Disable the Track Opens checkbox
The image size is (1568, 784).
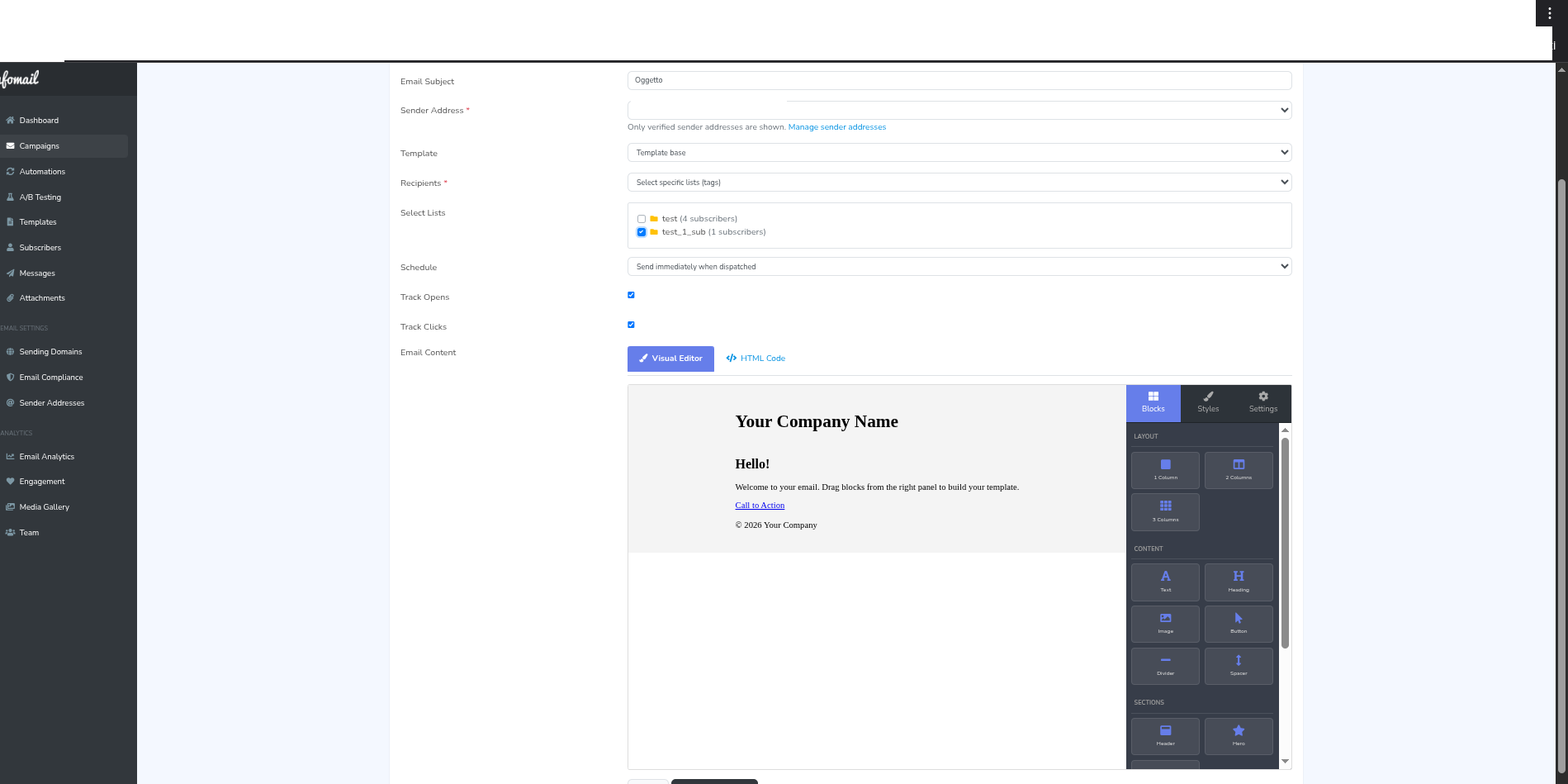point(631,295)
